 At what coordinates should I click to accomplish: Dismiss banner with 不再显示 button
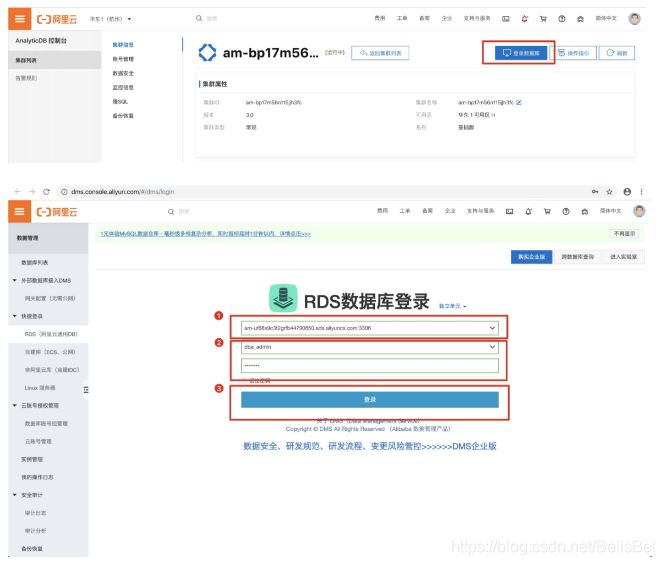(624, 234)
